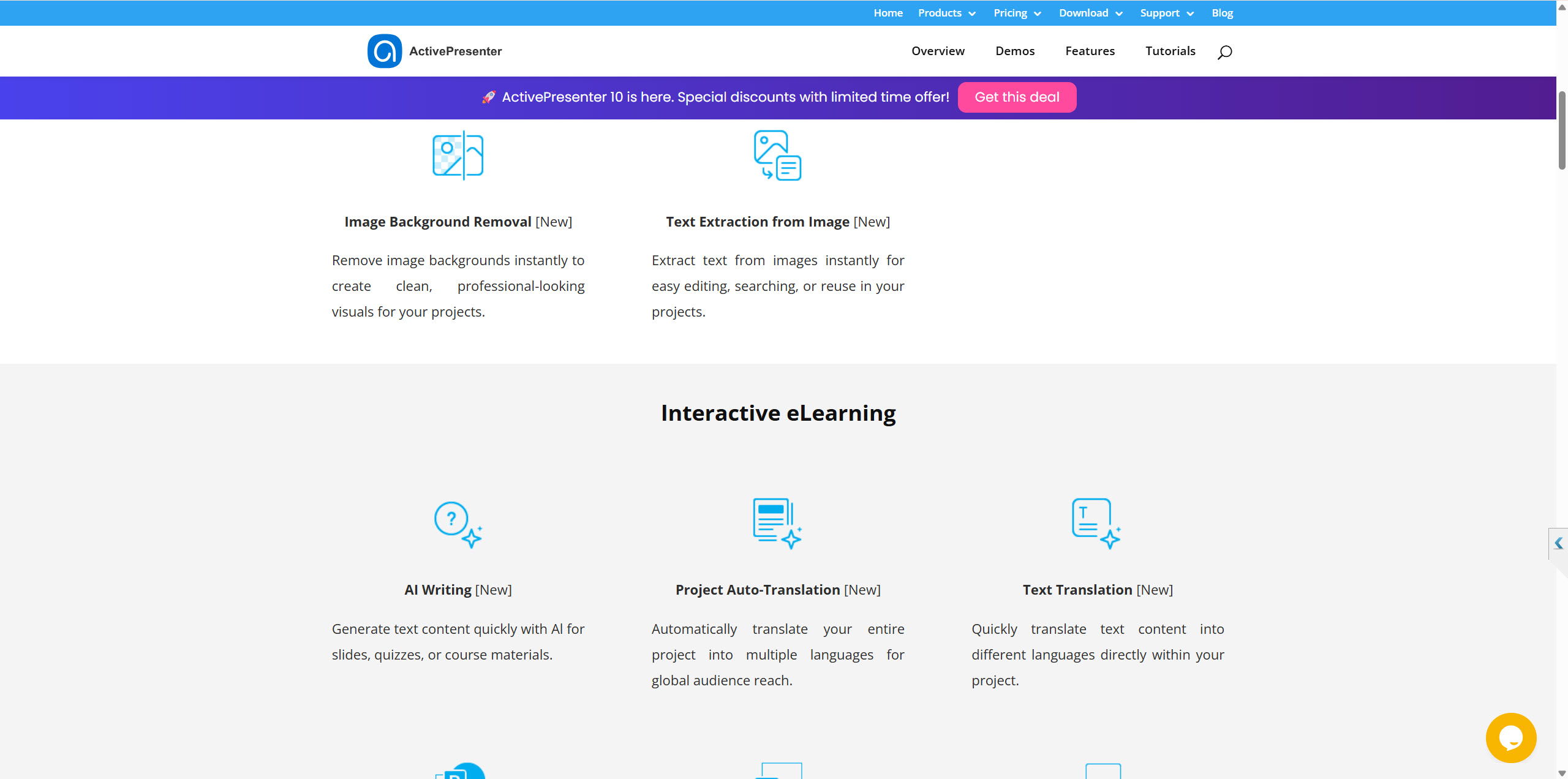Open the Tutorials menu item
Screen dimensions: 1568x779
click(1170, 51)
